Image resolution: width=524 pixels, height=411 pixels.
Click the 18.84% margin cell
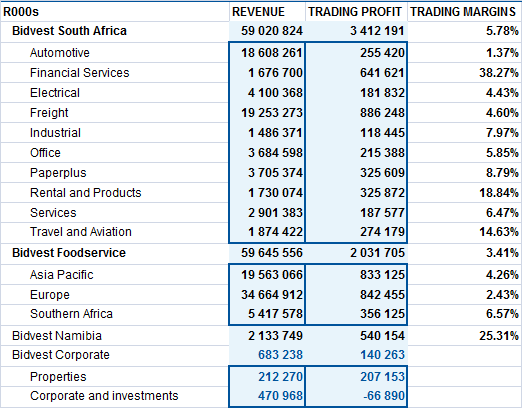tap(499, 193)
